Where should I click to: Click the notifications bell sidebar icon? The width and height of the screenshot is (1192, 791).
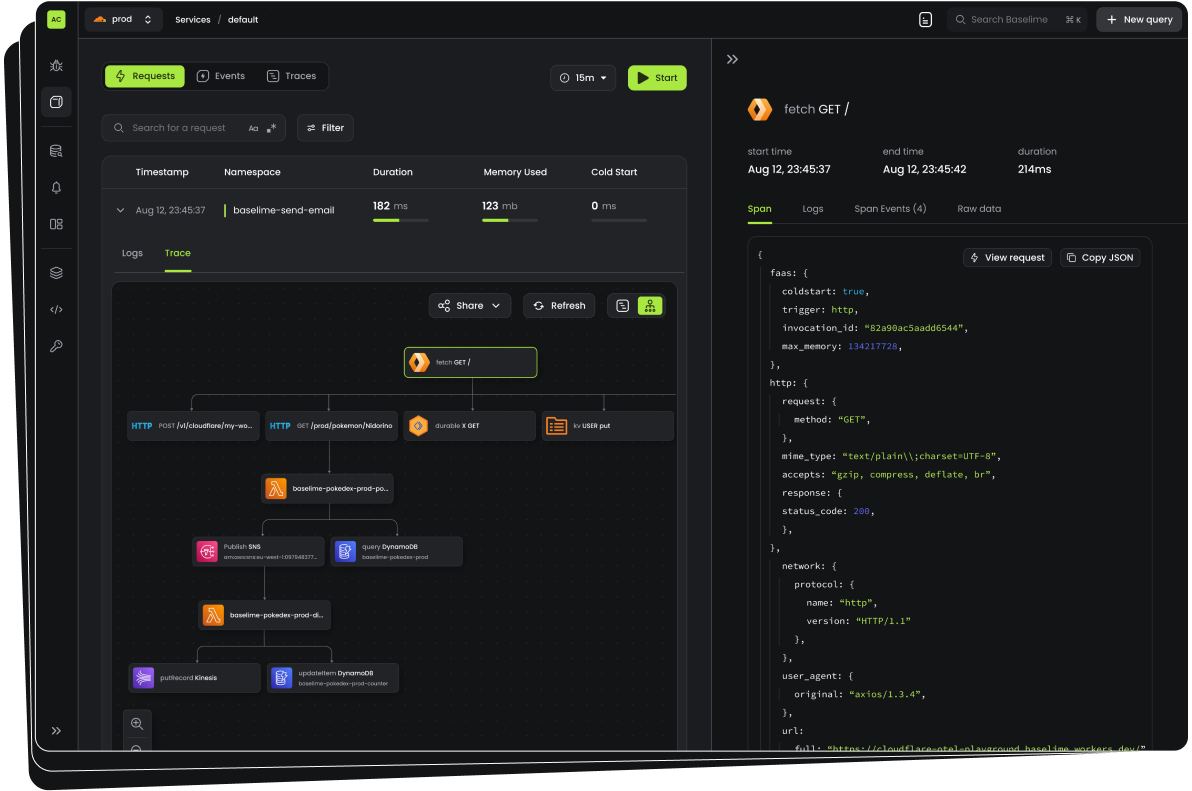click(x=56, y=187)
